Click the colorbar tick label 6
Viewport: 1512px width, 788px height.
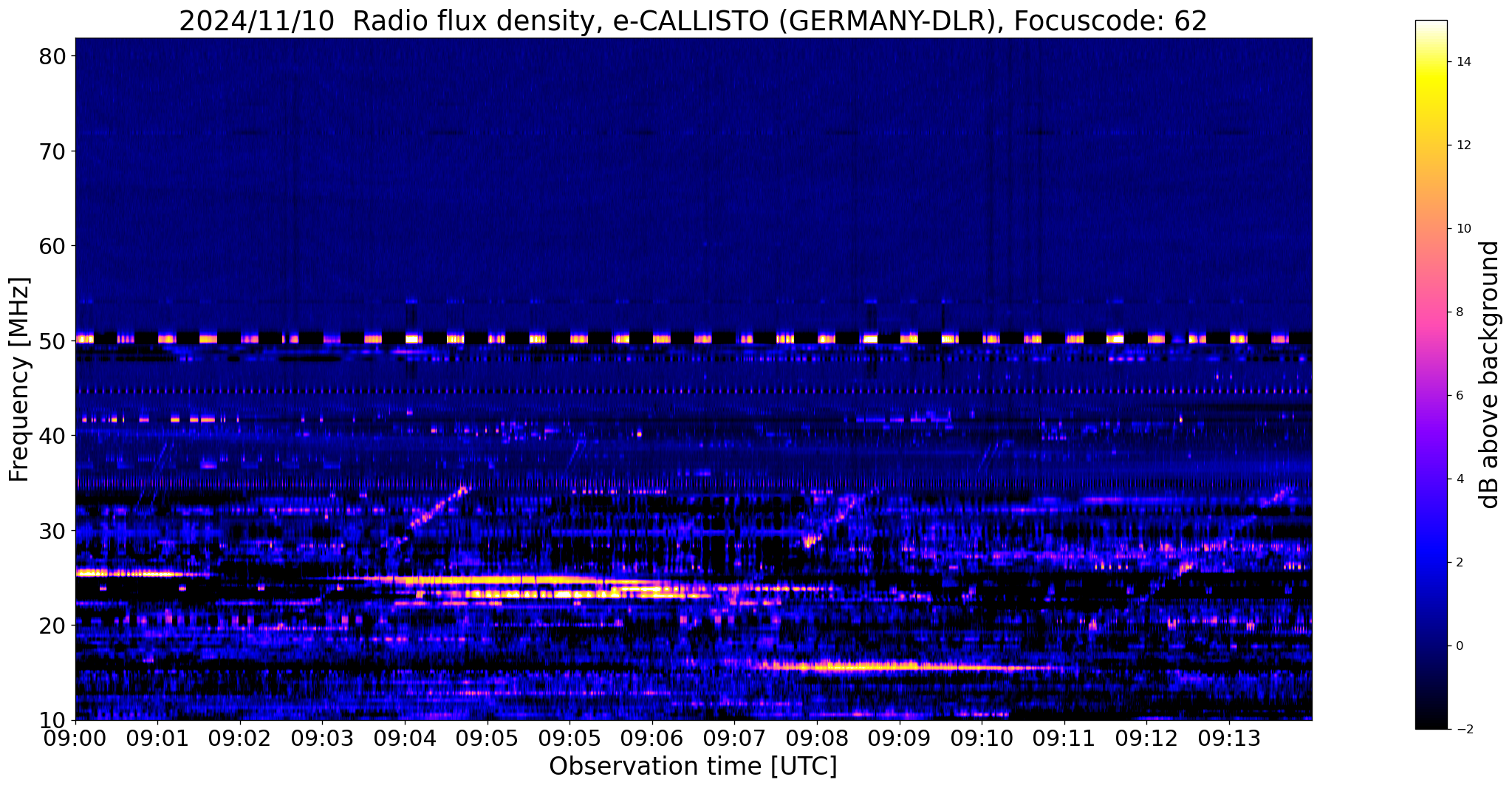tap(1460, 396)
